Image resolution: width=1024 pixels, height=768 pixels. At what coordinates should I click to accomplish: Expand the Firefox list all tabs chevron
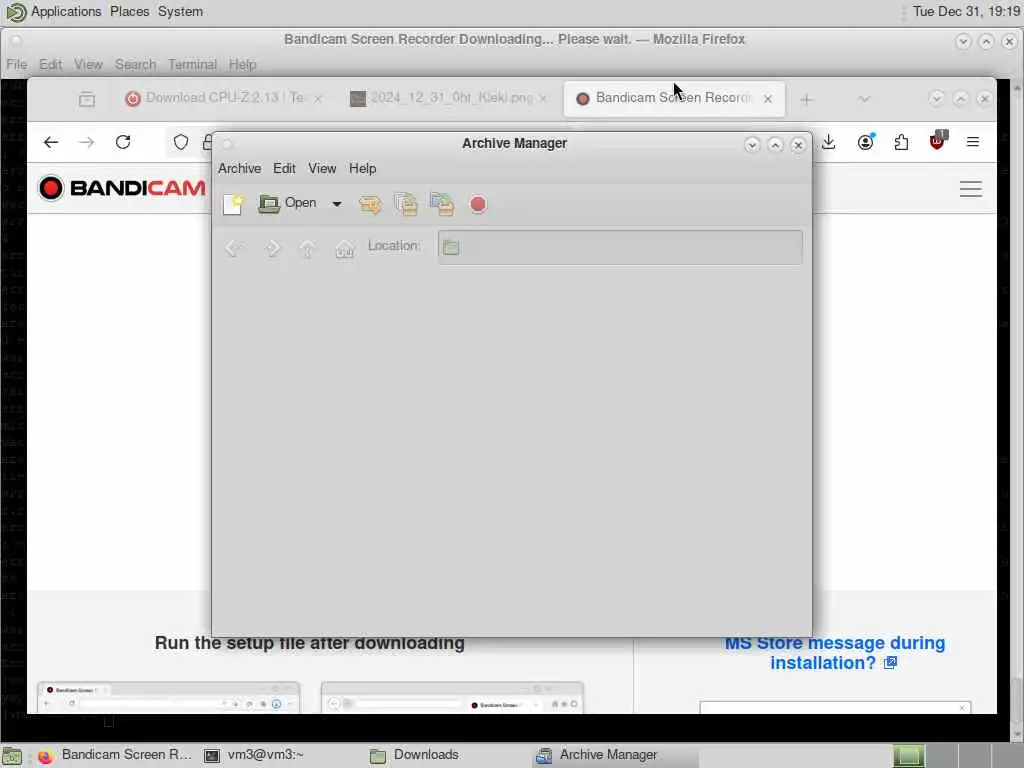(x=865, y=99)
